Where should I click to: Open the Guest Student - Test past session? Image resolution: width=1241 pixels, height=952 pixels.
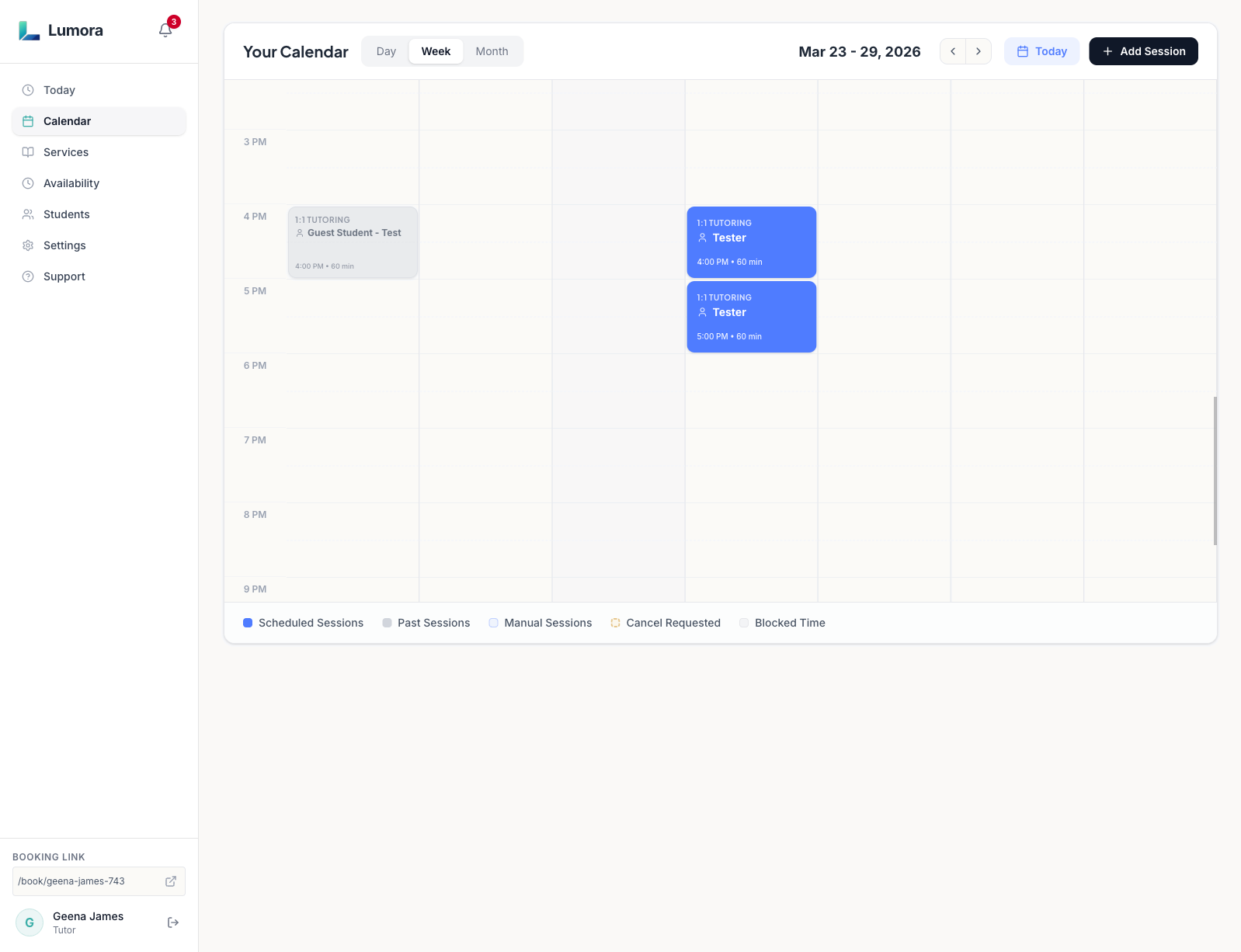353,242
